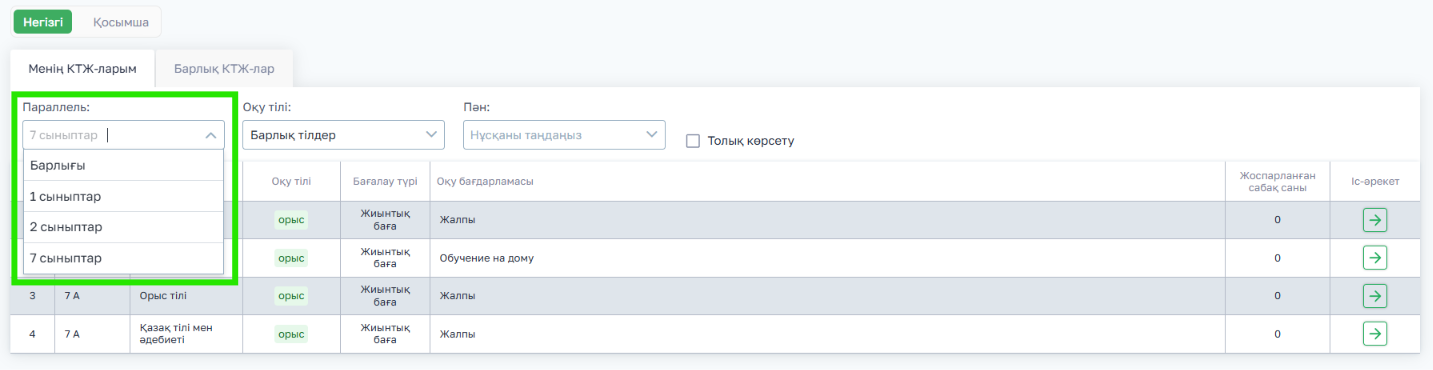Open arrow action for Обучение на дому row
The width and height of the screenshot is (1433, 370).
(x=1375, y=258)
